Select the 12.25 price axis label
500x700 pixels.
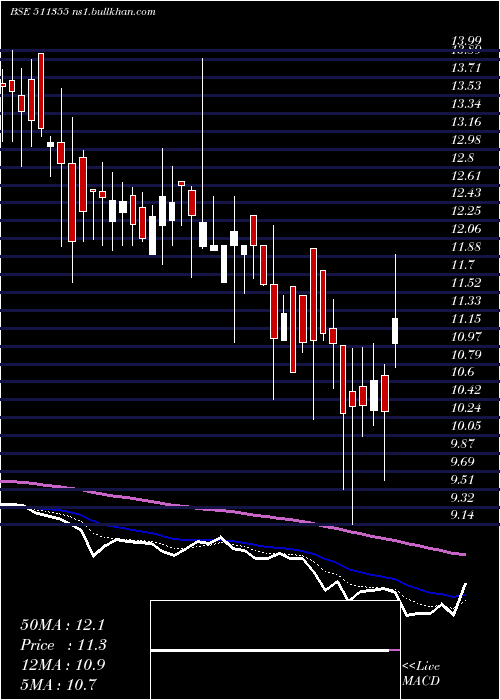[x=466, y=211]
